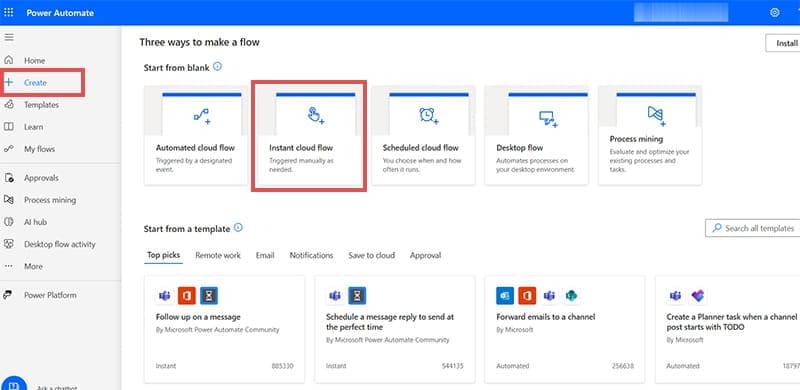This screenshot has height=390, width=800.
Task: Click the Desktop flow activity icon
Action: [9, 244]
